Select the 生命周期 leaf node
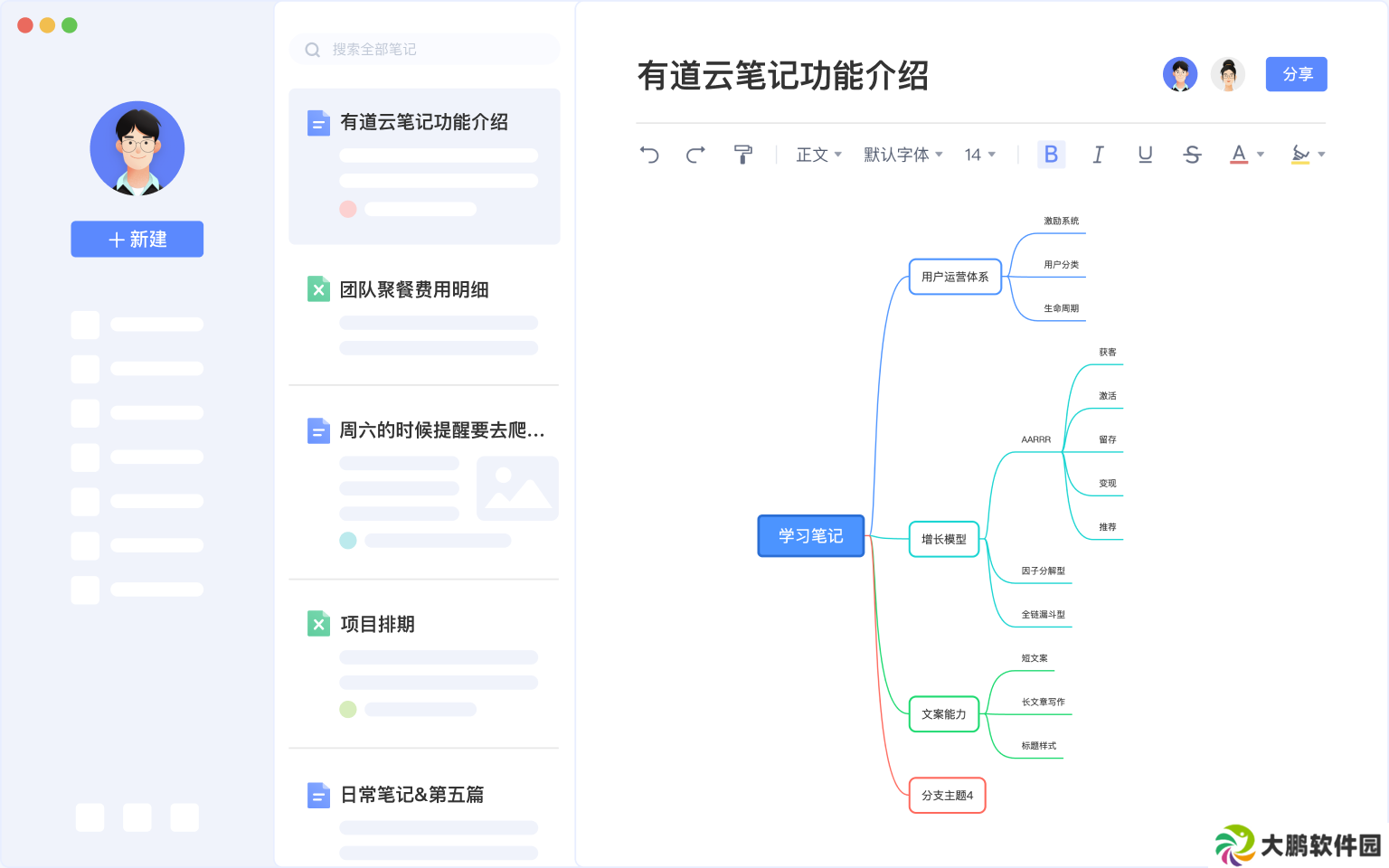The image size is (1389, 868). (1061, 308)
